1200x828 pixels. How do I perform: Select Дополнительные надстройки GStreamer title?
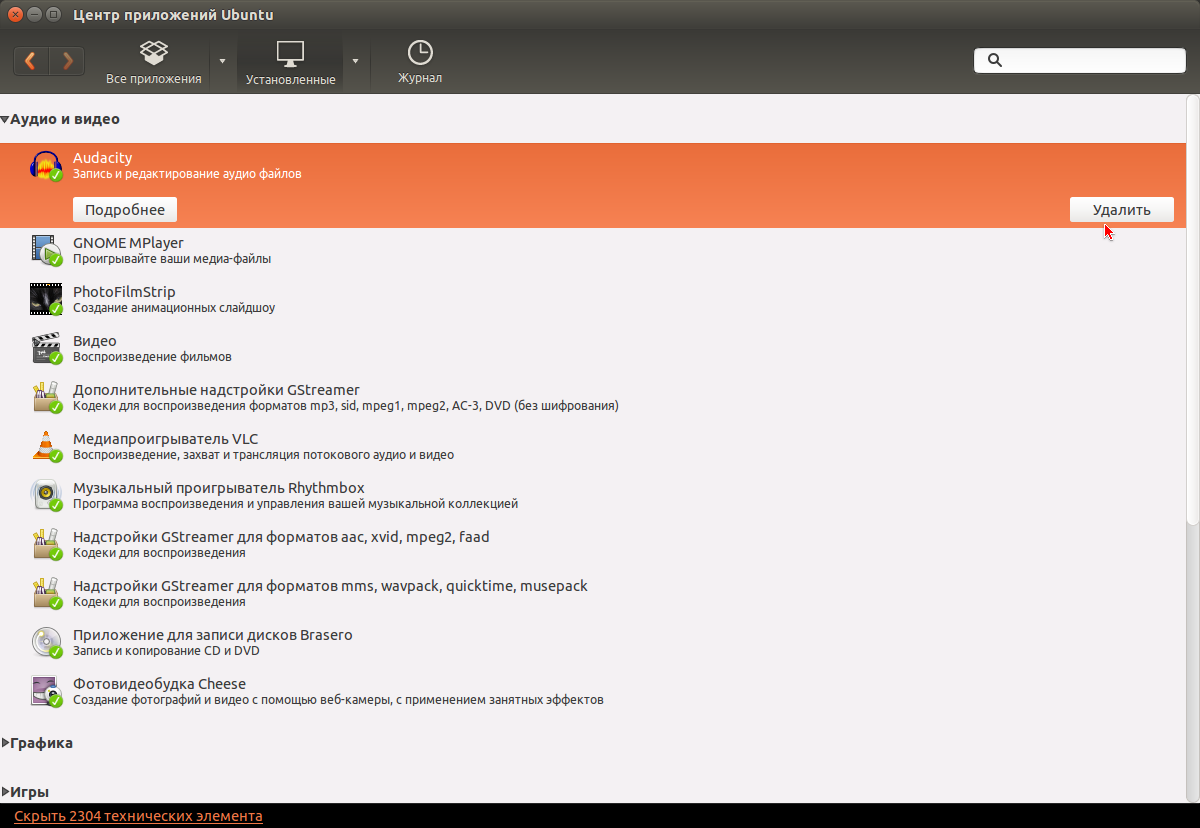pos(216,390)
